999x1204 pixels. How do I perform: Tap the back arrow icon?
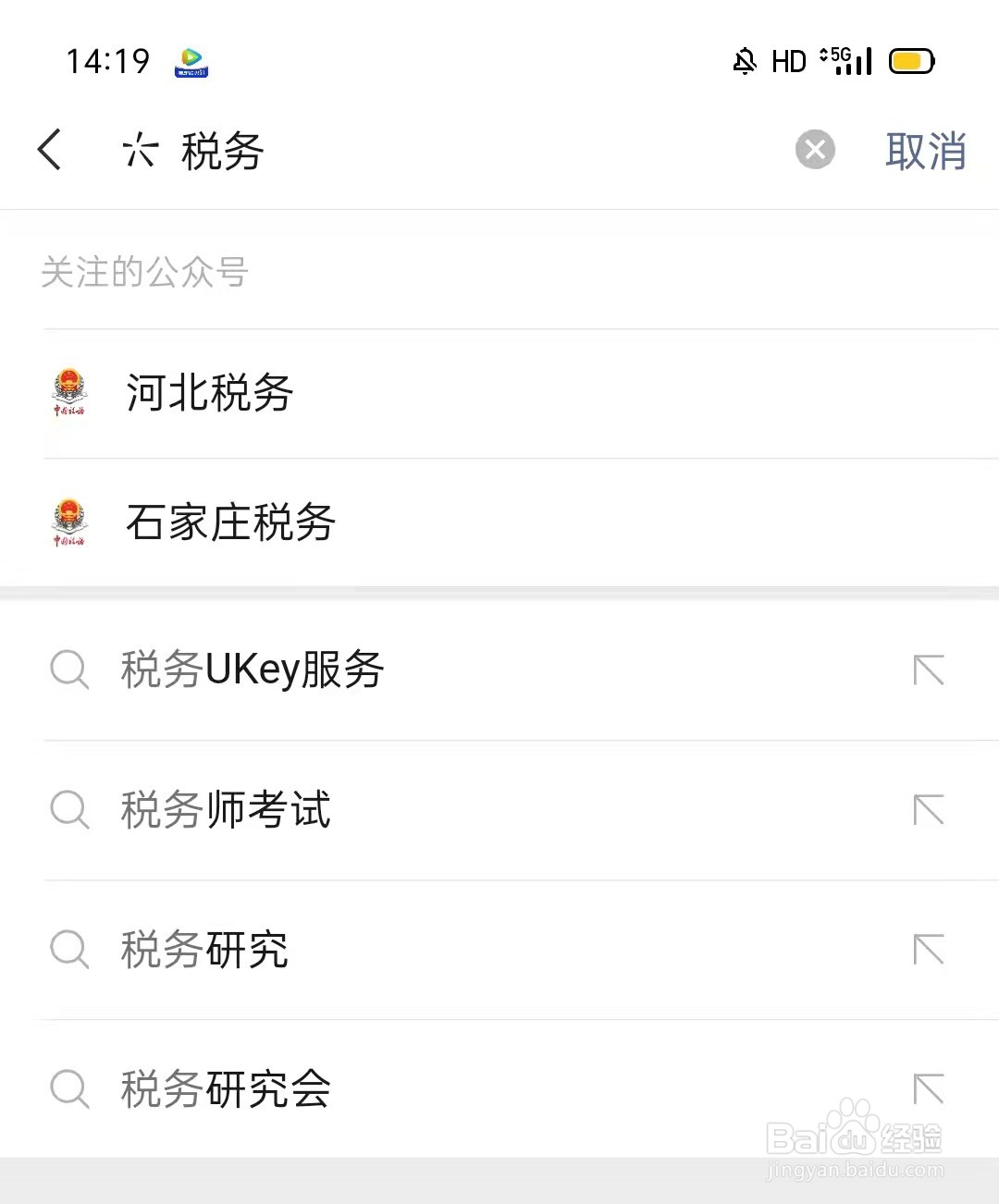(50, 150)
